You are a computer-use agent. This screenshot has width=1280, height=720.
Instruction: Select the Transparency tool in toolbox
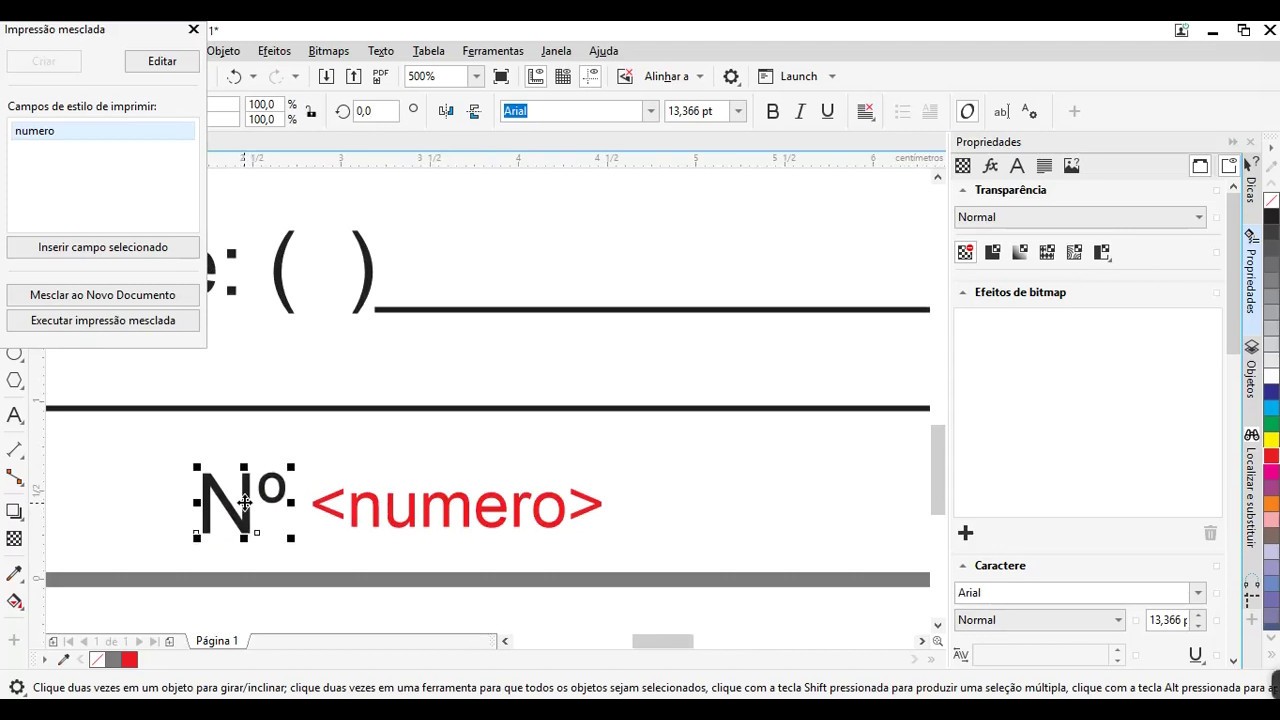(14, 539)
